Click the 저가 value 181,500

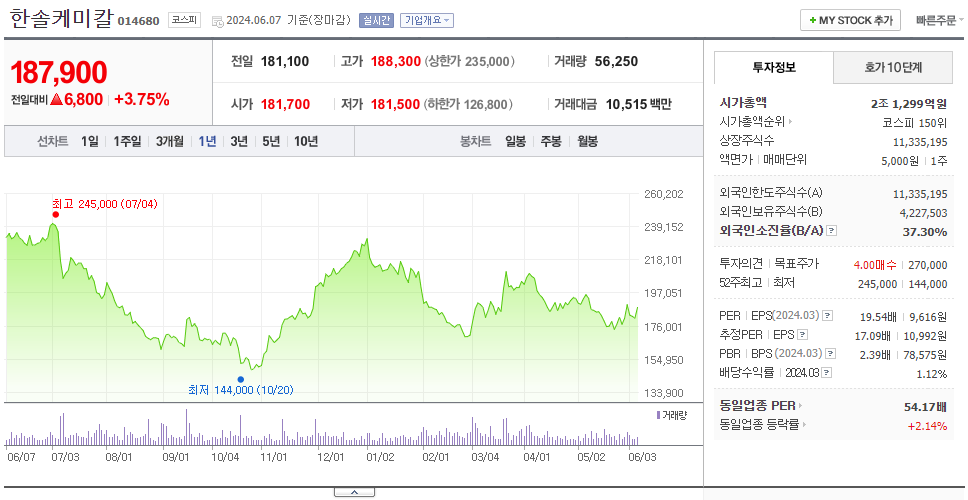click(x=395, y=104)
